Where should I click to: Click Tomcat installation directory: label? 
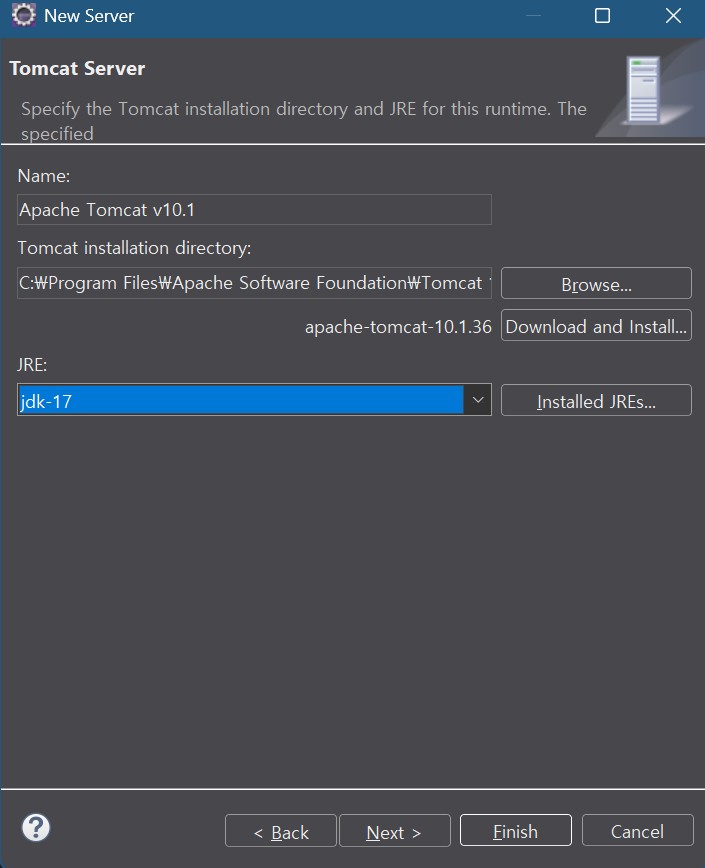pyautogui.click(x=134, y=248)
